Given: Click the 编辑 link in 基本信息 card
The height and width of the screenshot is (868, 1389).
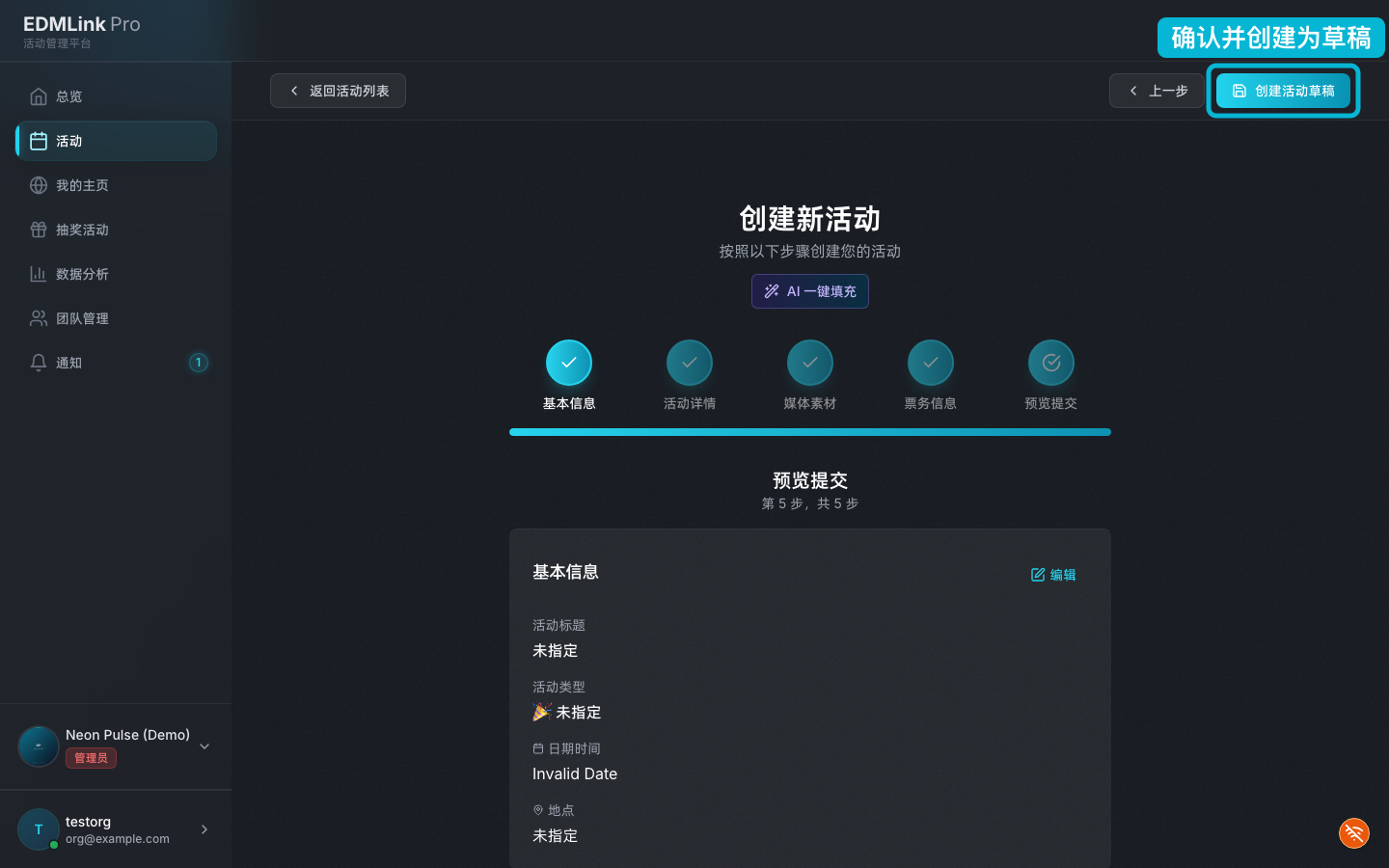Looking at the screenshot, I should click(x=1053, y=575).
